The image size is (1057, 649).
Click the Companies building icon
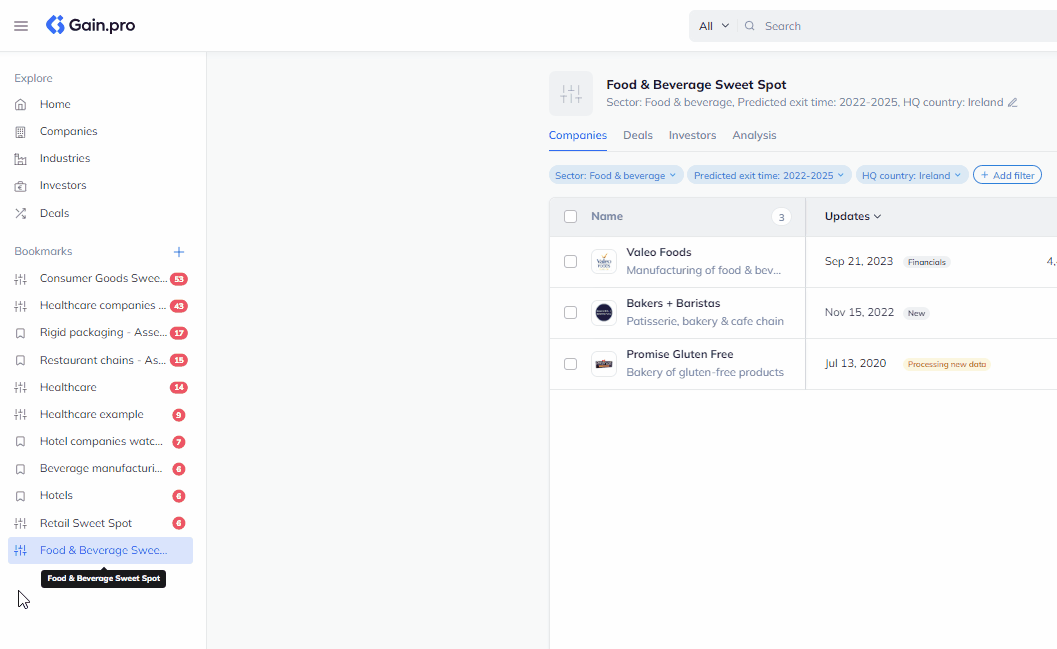20,132
